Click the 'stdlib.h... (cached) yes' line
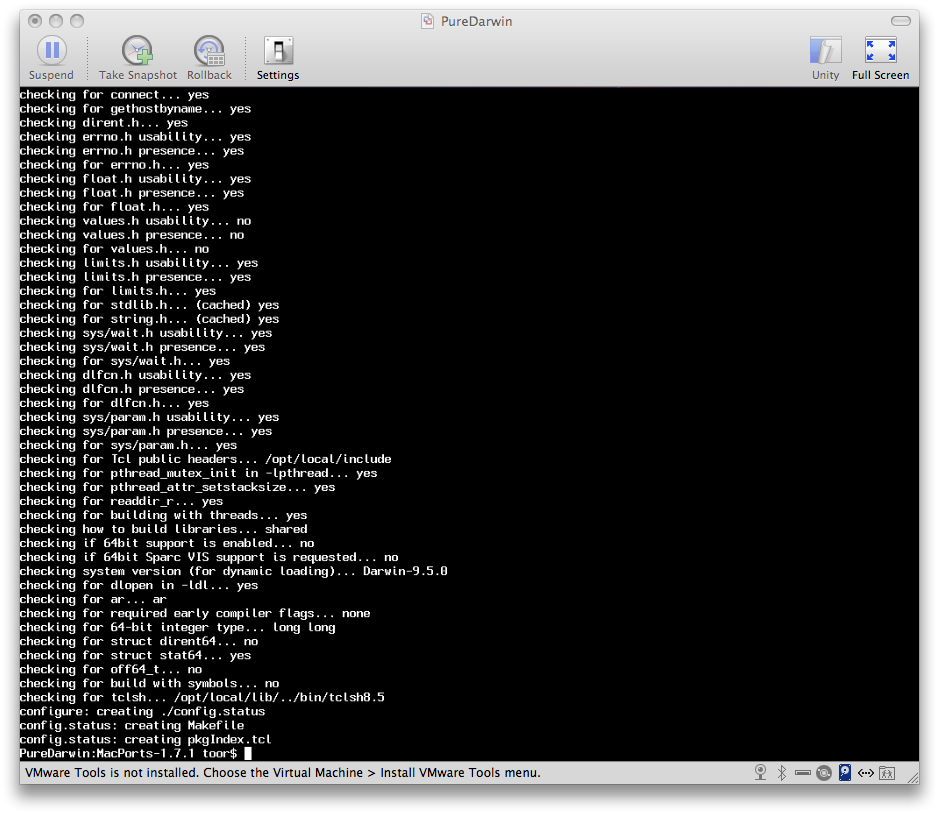The width and height of the screenshot is (939, 814). [x=149, y=305]
